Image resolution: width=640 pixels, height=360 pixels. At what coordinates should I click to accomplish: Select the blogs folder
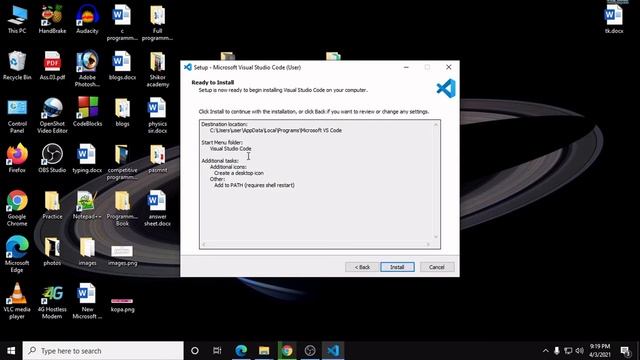point(122,112)
